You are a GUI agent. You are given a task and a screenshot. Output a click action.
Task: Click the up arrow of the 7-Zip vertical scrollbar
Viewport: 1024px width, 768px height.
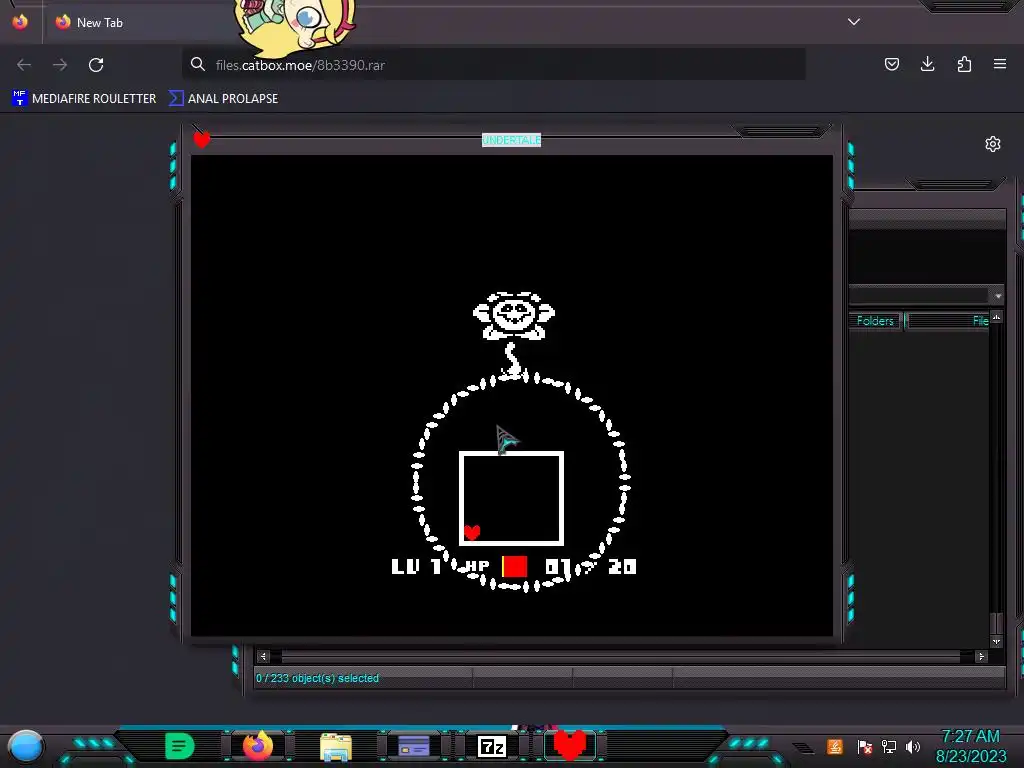tap(996, 317)
